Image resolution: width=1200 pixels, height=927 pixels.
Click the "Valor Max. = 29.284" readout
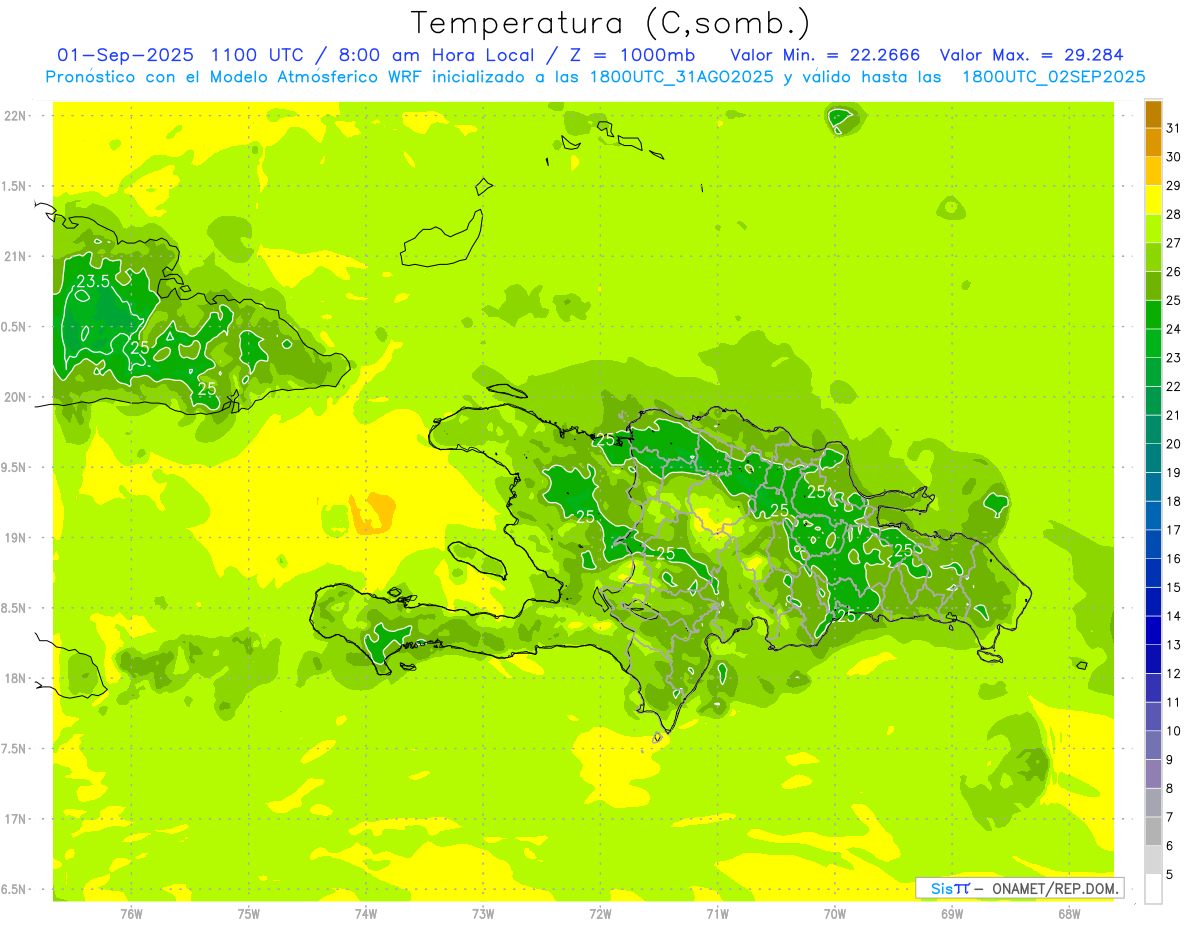(1031, 55)
